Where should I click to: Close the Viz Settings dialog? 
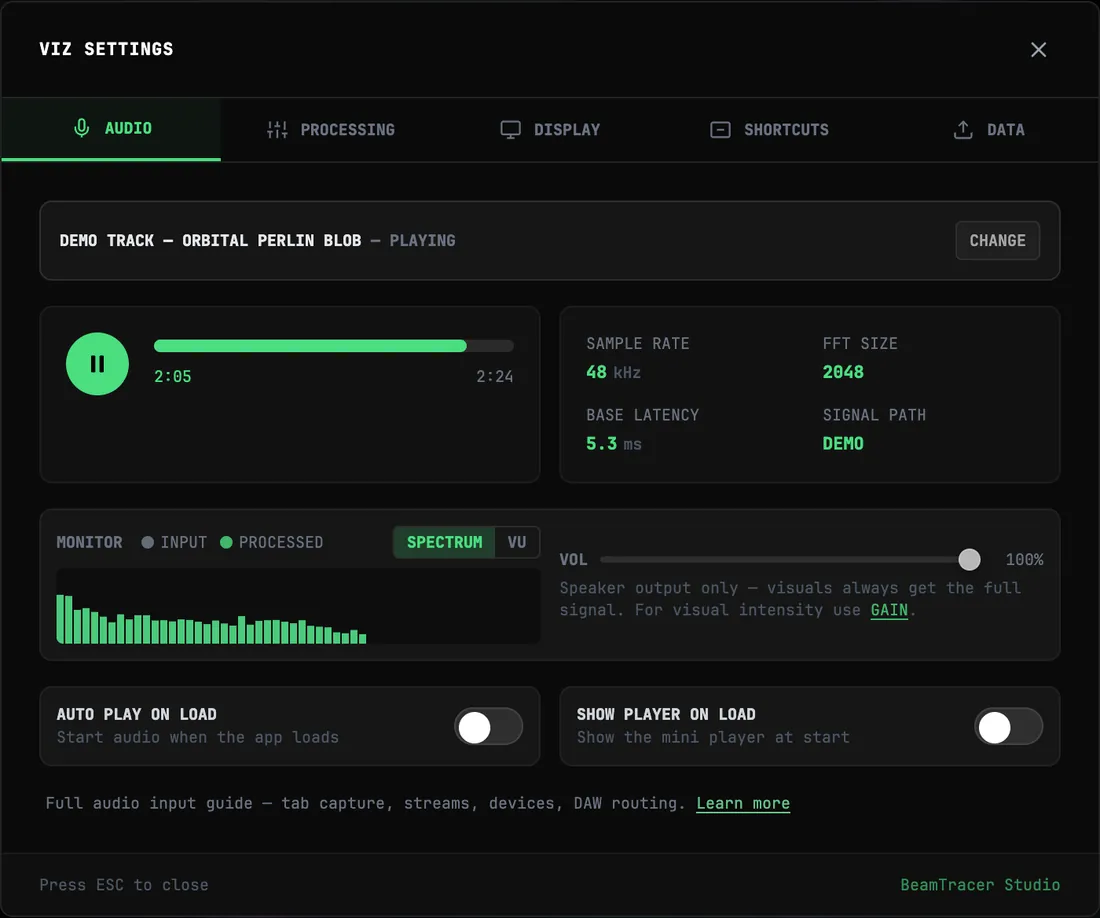point(1038,50)
